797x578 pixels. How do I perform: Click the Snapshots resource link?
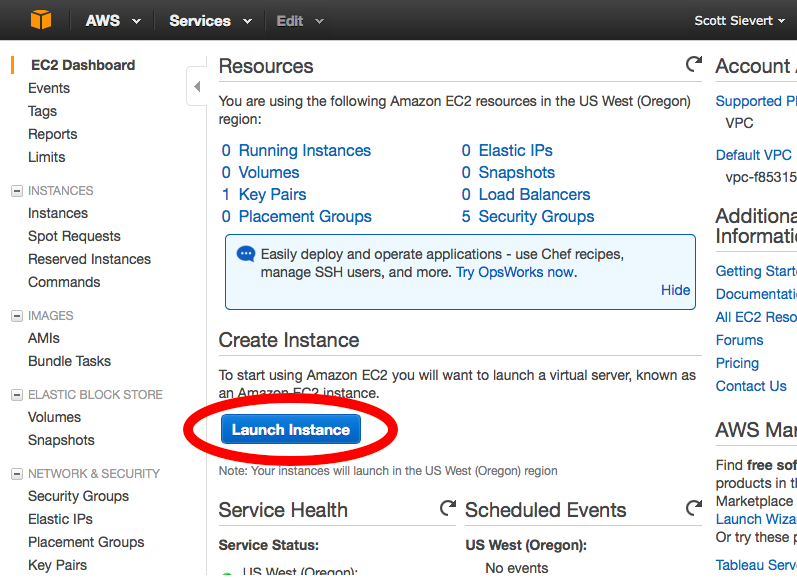point(516,172)
